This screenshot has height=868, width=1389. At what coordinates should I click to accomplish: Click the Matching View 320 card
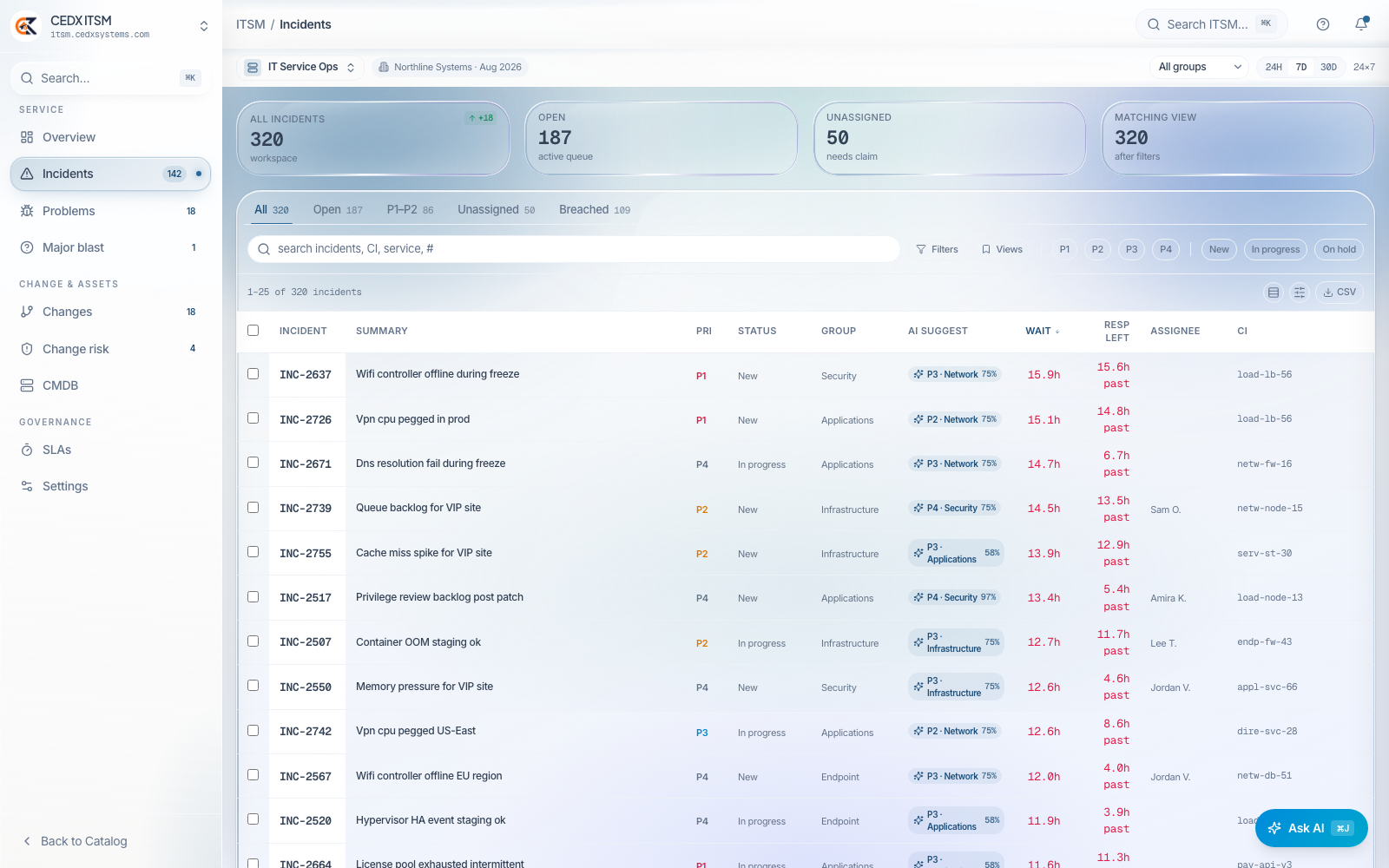coord(1238,138)
